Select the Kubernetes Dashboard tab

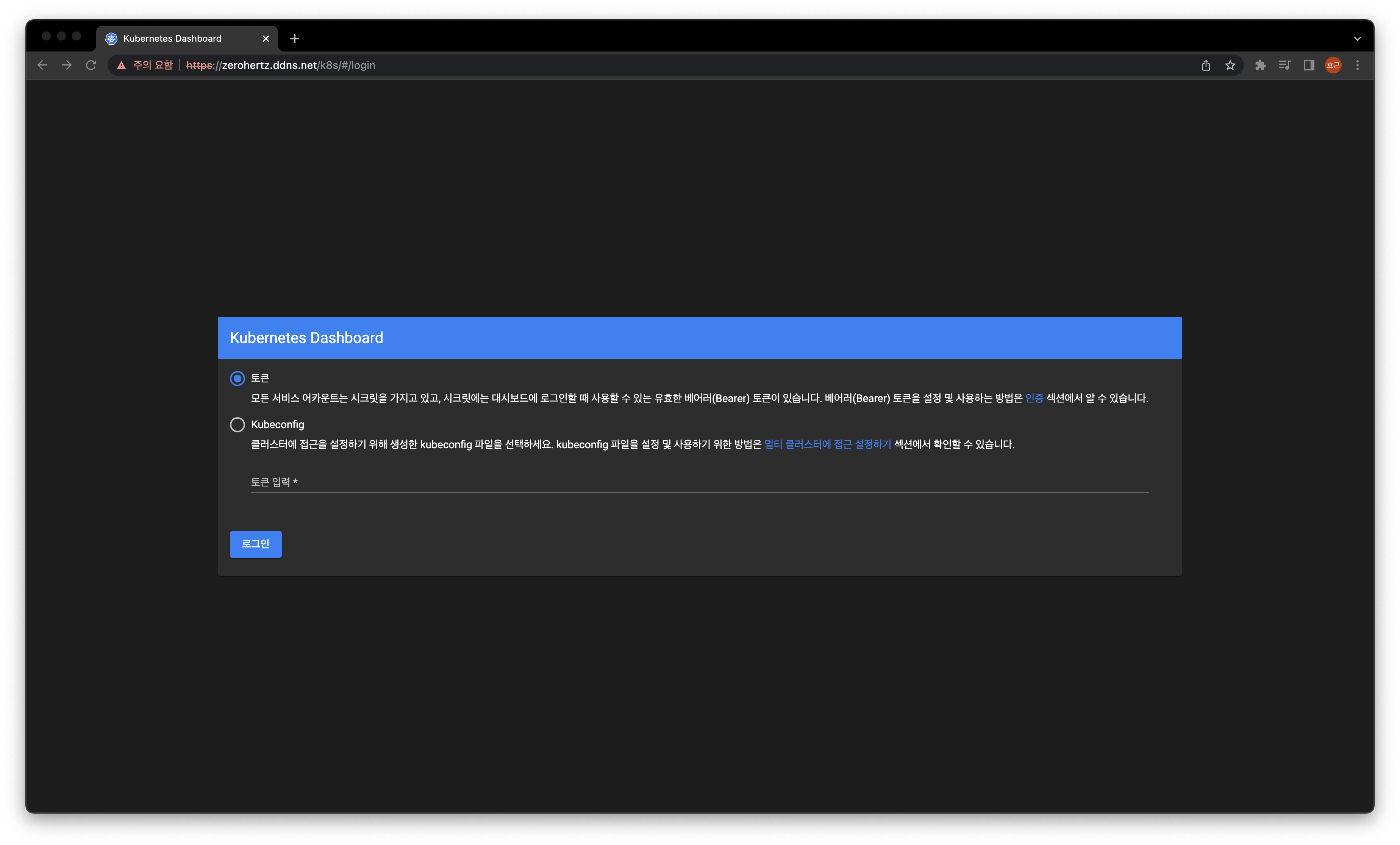[x=187, y=39]
